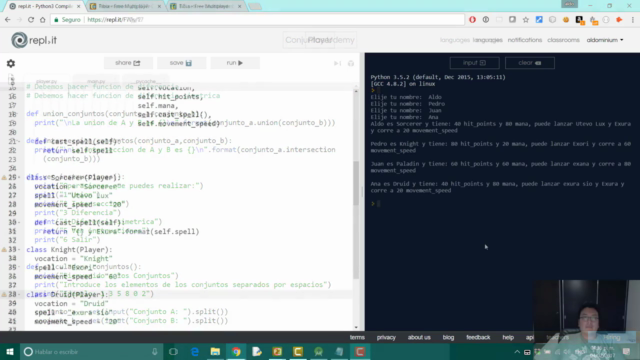Open Task View on the taskbar

pyautogui.click(x=173, y=352)
